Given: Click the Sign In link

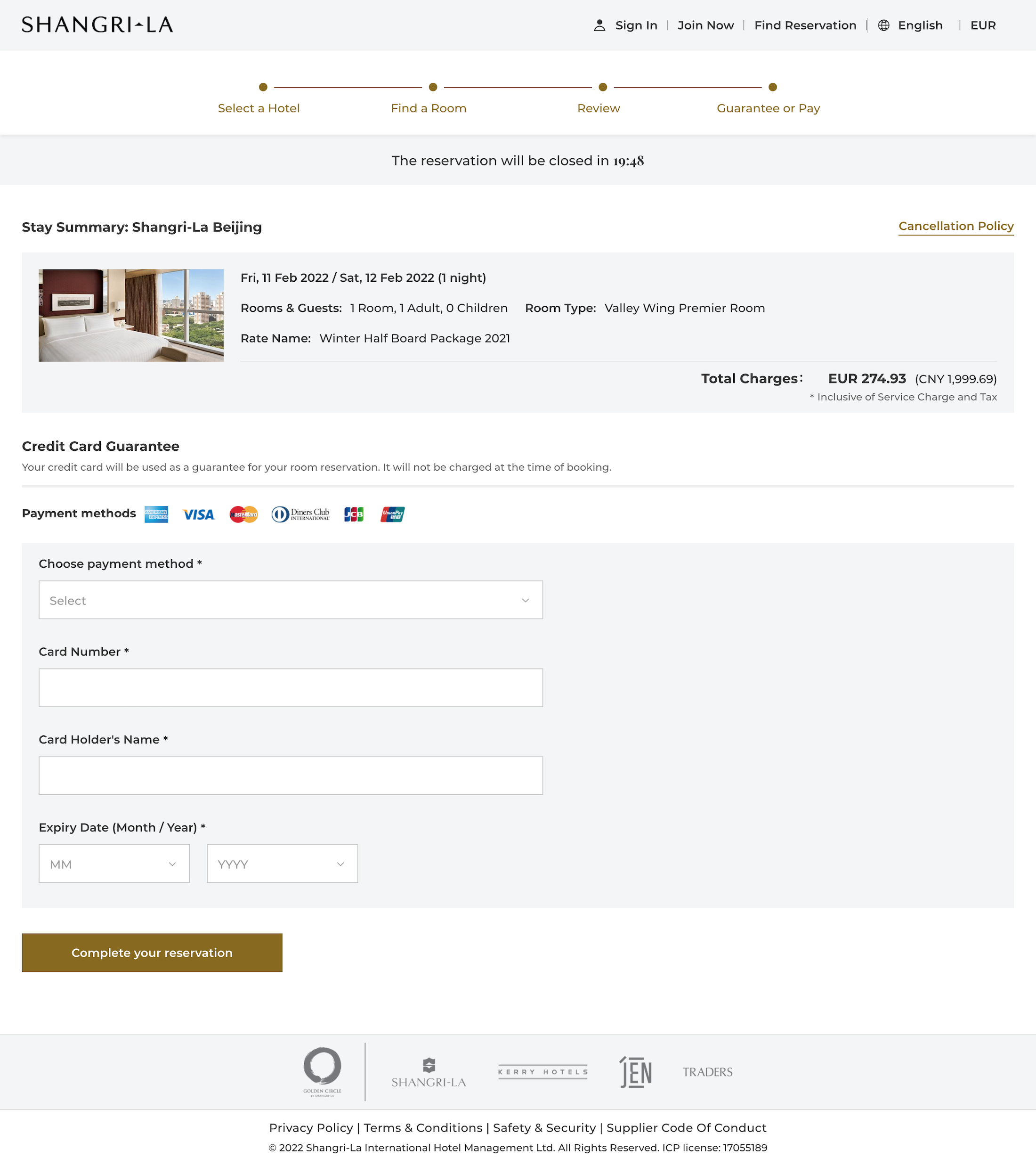Looking at the screenshot, I should pos(636,25).
